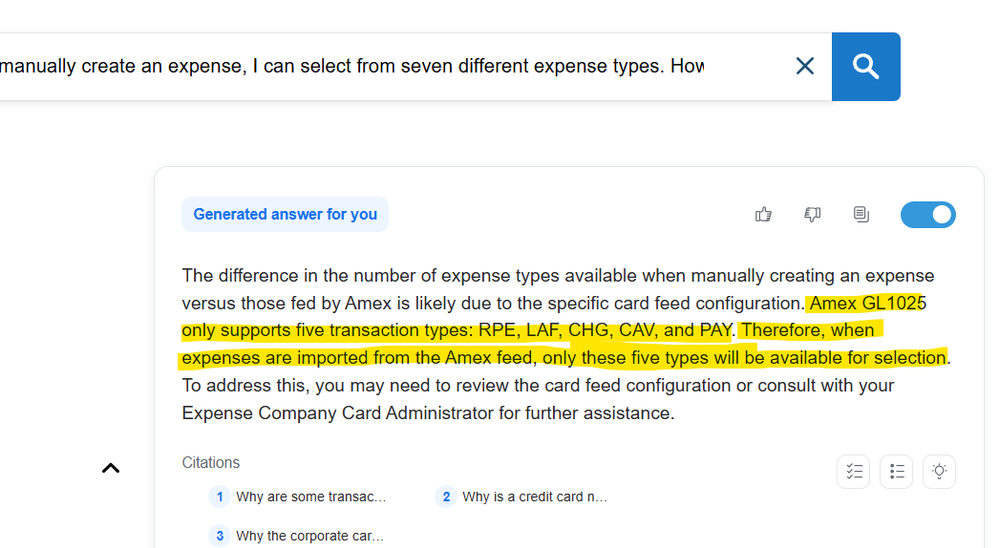Open citation "Why the corporate car..."
Screen dimensions: 999x548
pos(310,536)
